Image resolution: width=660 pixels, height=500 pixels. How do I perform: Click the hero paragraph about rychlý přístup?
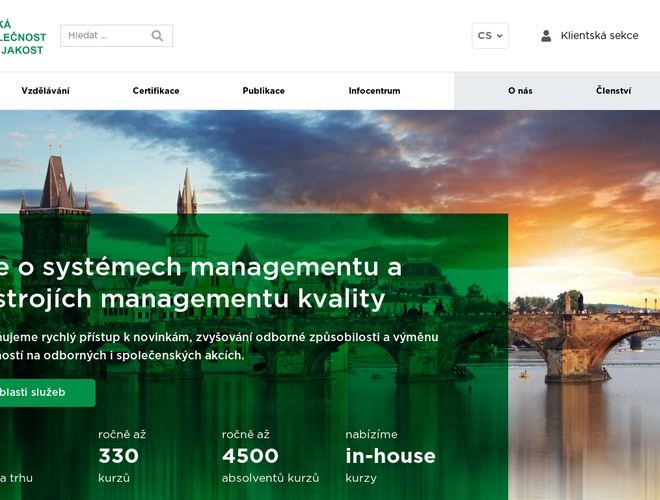tap(220, 346)
